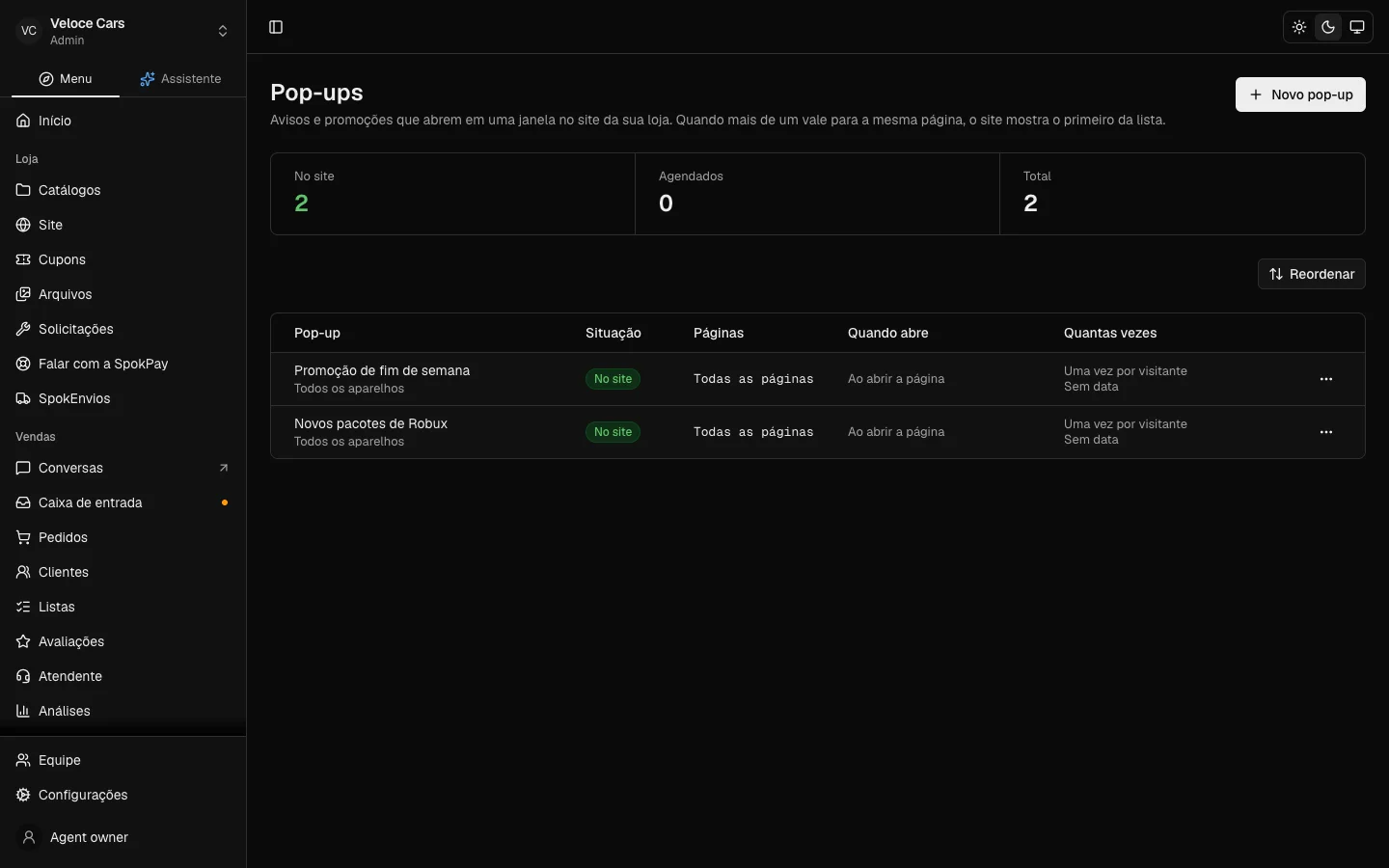Screen dimensions: 1389x868
Task: Open Solicitações wrench icon
Action: [x=23, y=329]
